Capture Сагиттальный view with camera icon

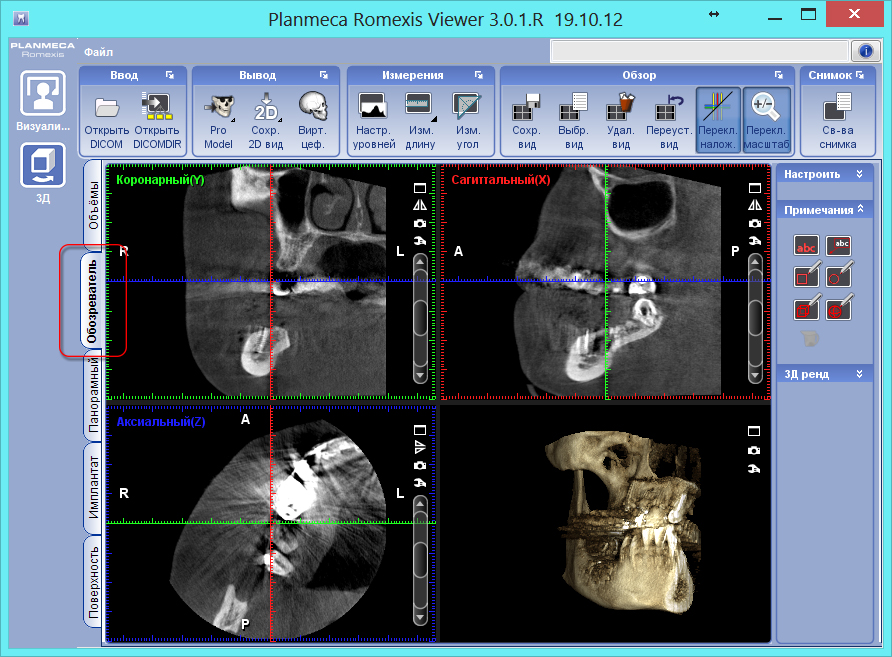point(755,224)
